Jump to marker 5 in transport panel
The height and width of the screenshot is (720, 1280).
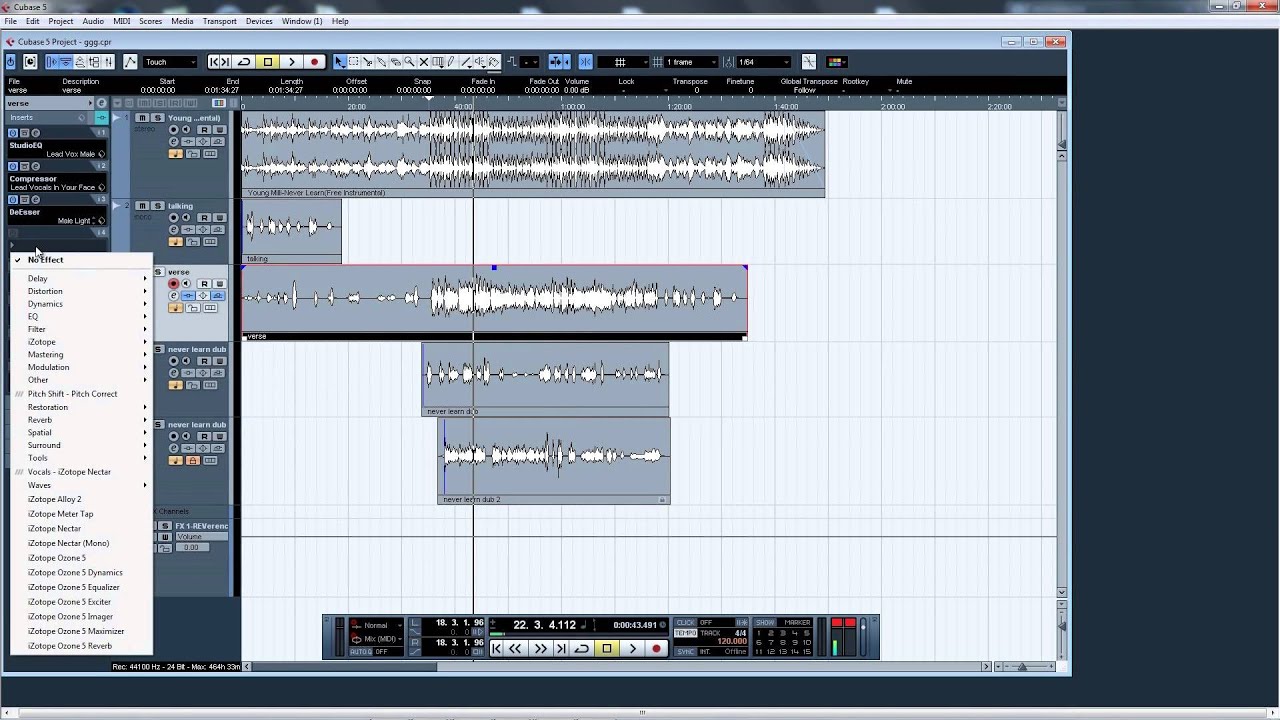807,633
